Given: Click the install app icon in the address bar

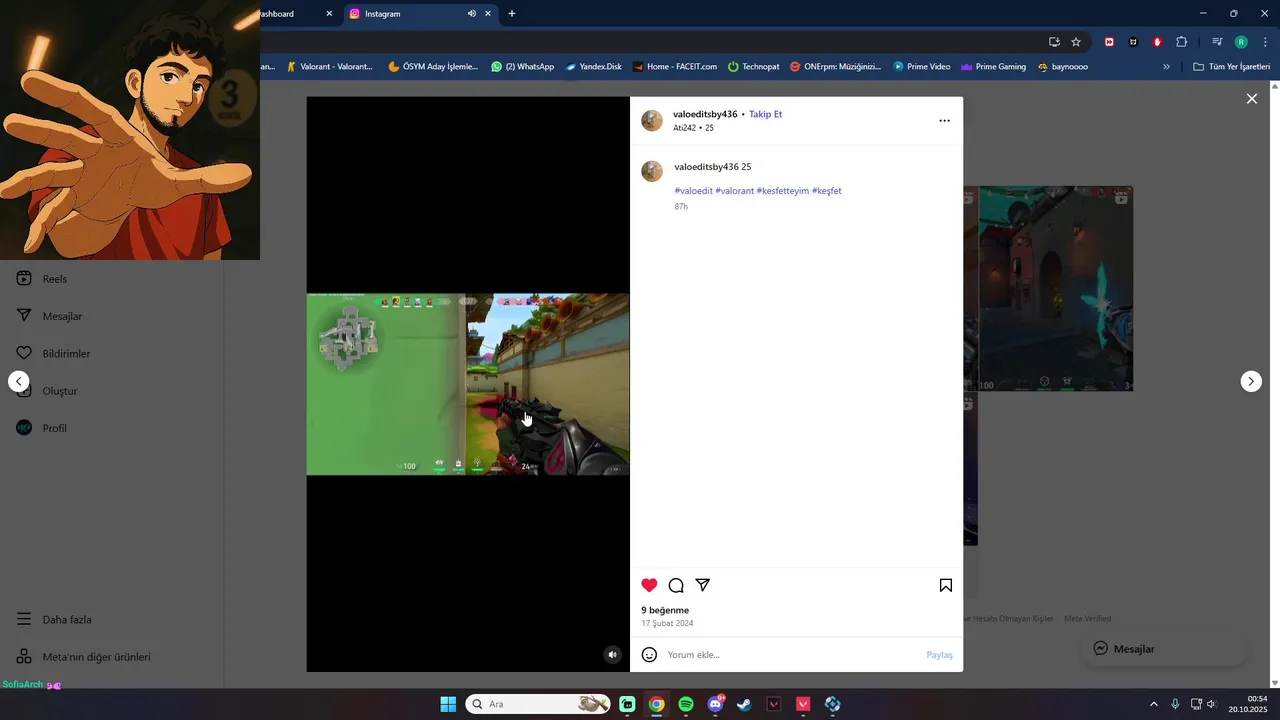Looking at the screenshot, I should (x=1054, y=42).
